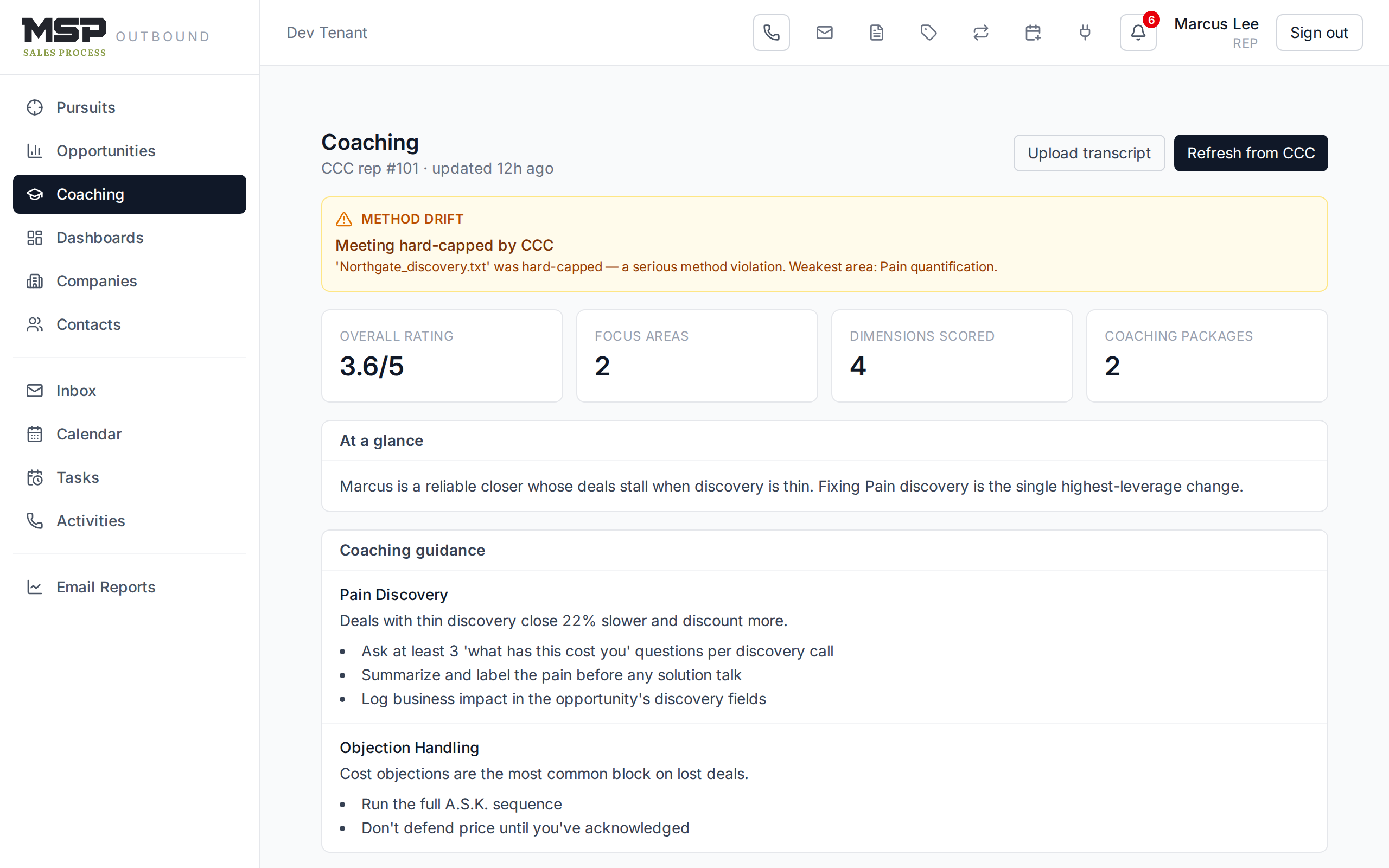The height and width of the screenshot is (868, 1389).
Task: Click the Activities phone icon in sidebar
Action: 35,521
